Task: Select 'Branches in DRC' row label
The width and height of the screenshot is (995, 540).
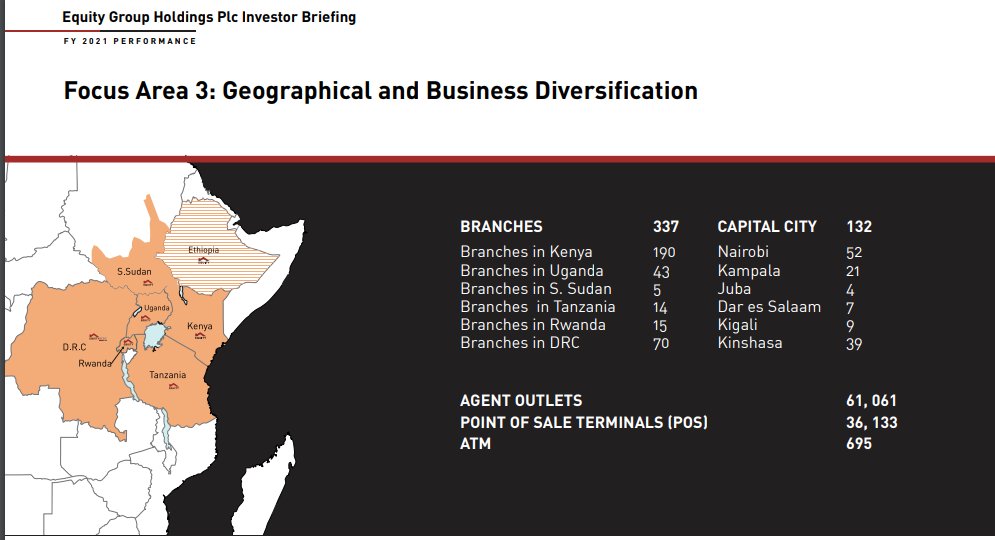Action: [x=520, y=343]
